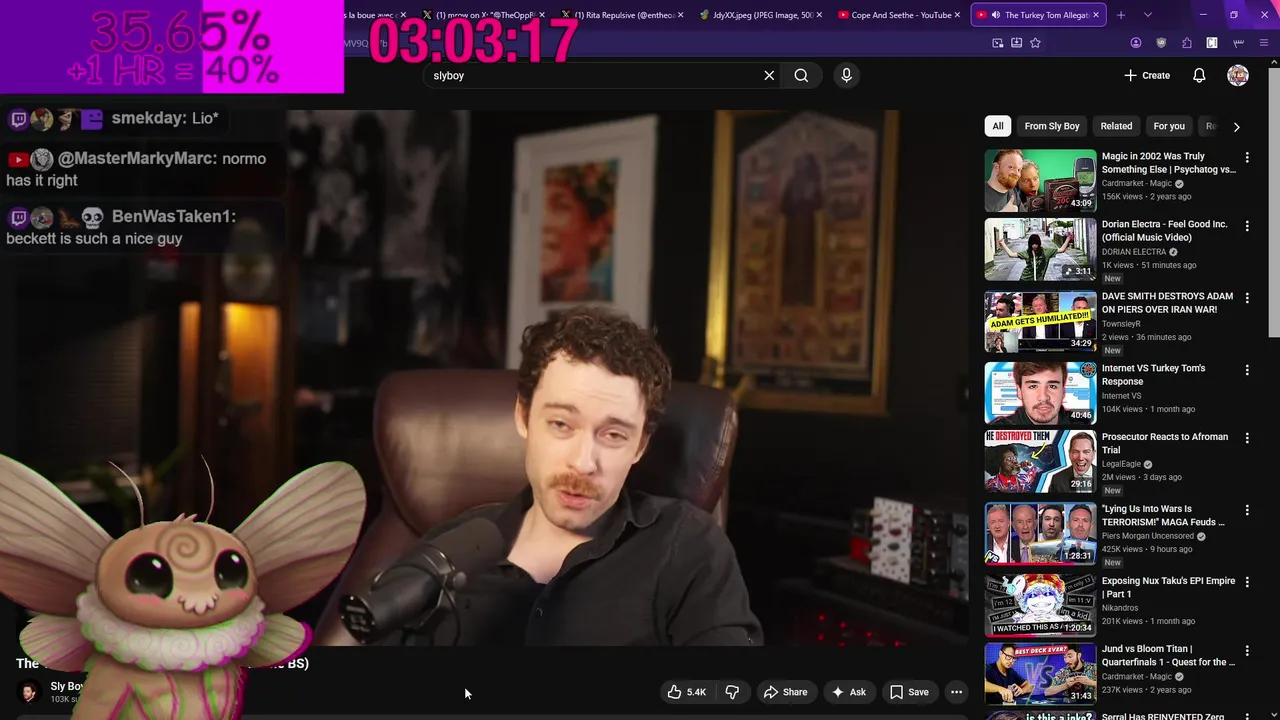The image size is (1280, 720).
Task: Open options for Jund vs Bloom Titan video
Action: [1247, 650]
